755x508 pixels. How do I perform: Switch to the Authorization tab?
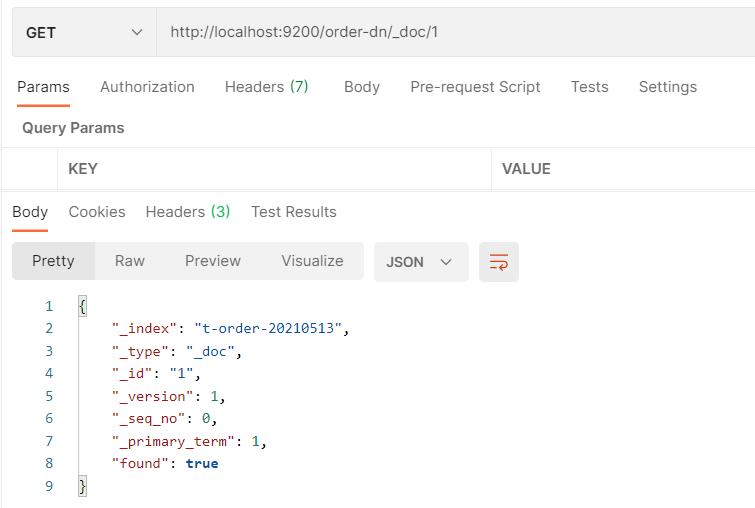147,87
